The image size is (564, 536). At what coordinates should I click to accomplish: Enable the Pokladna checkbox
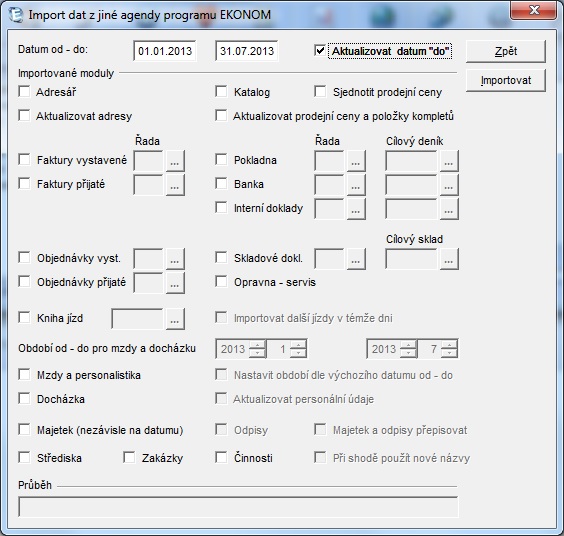[221, 159]
